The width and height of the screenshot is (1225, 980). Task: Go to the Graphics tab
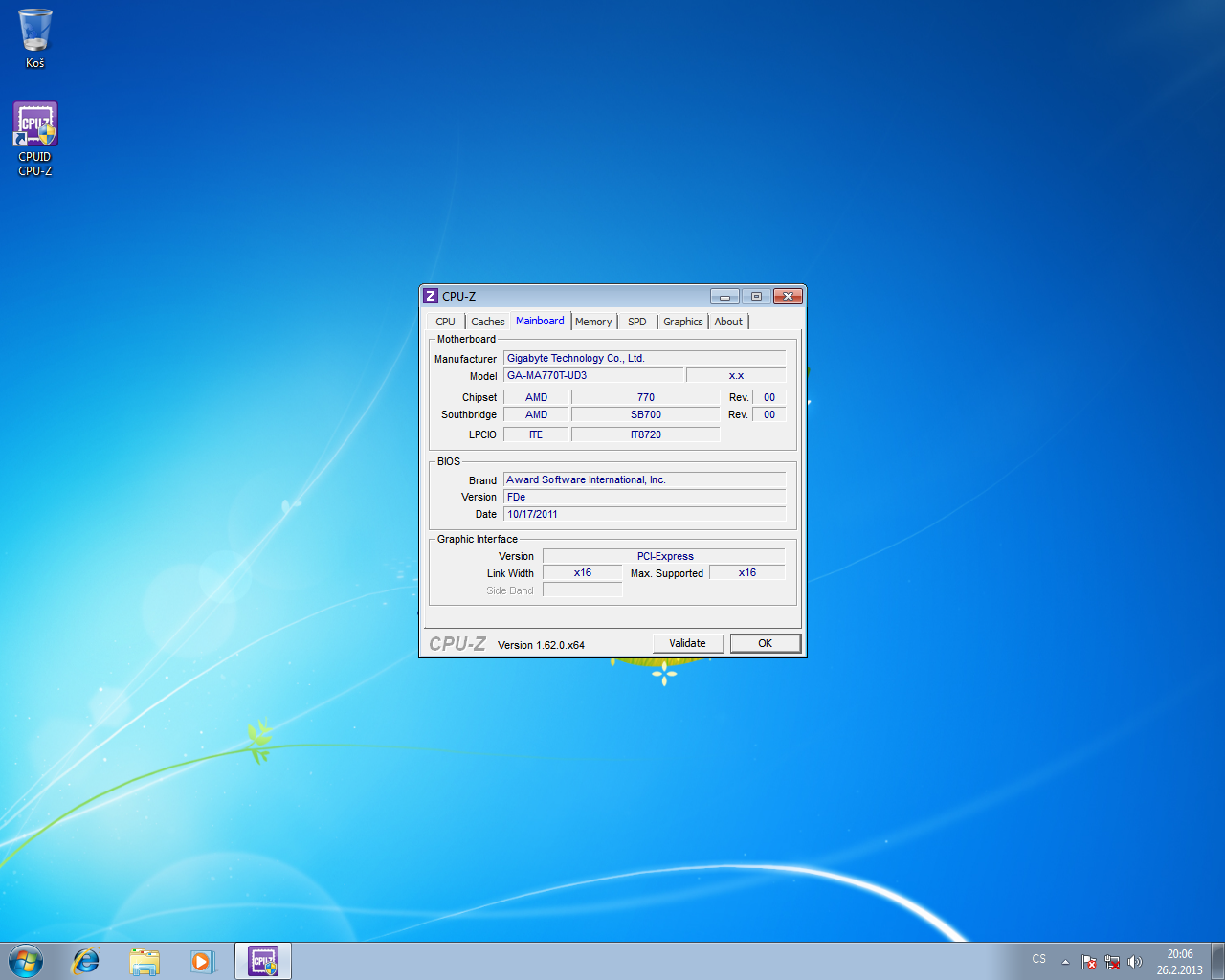682,322
